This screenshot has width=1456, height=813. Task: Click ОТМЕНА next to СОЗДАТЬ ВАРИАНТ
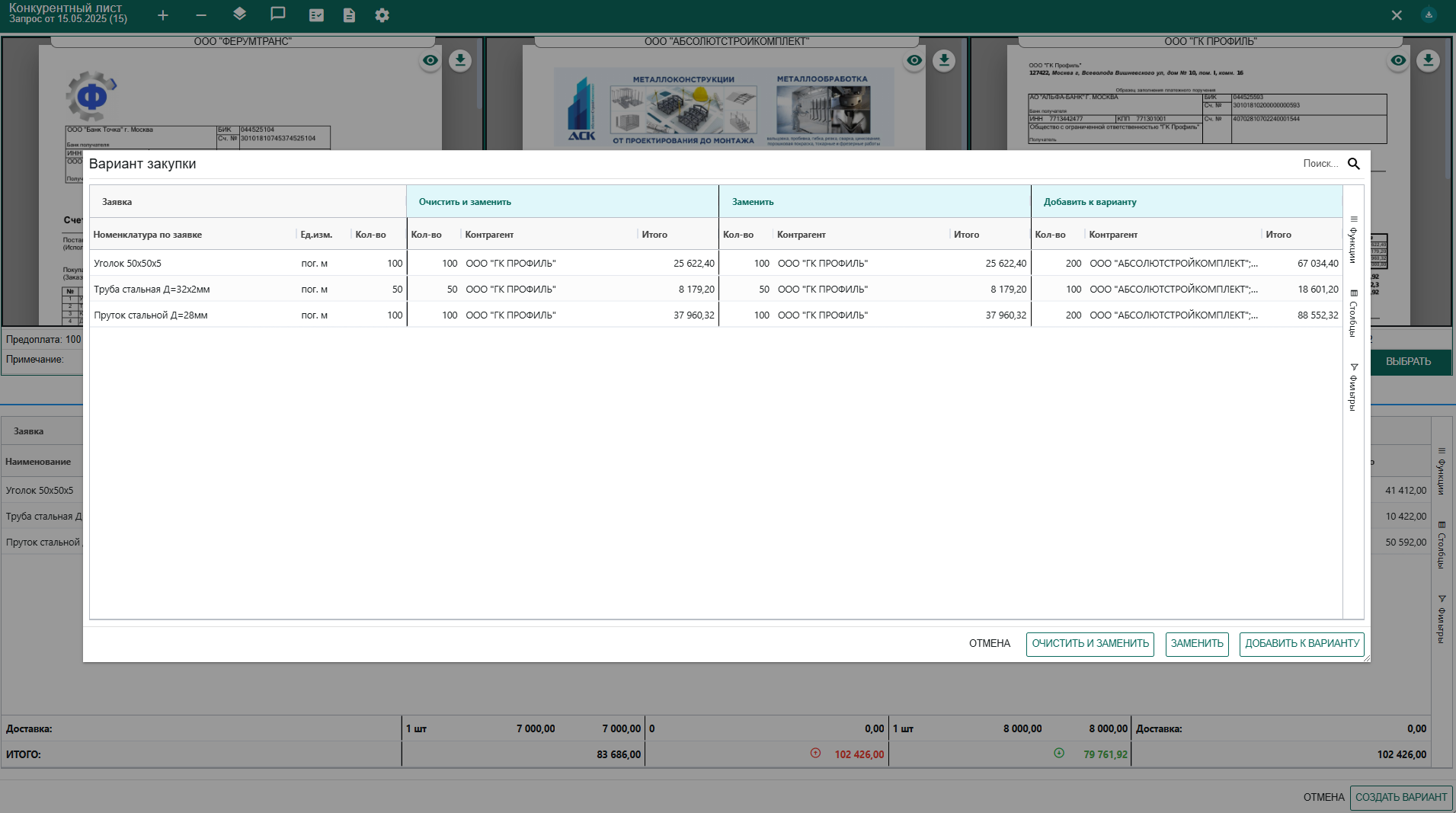pos(1323,797)
